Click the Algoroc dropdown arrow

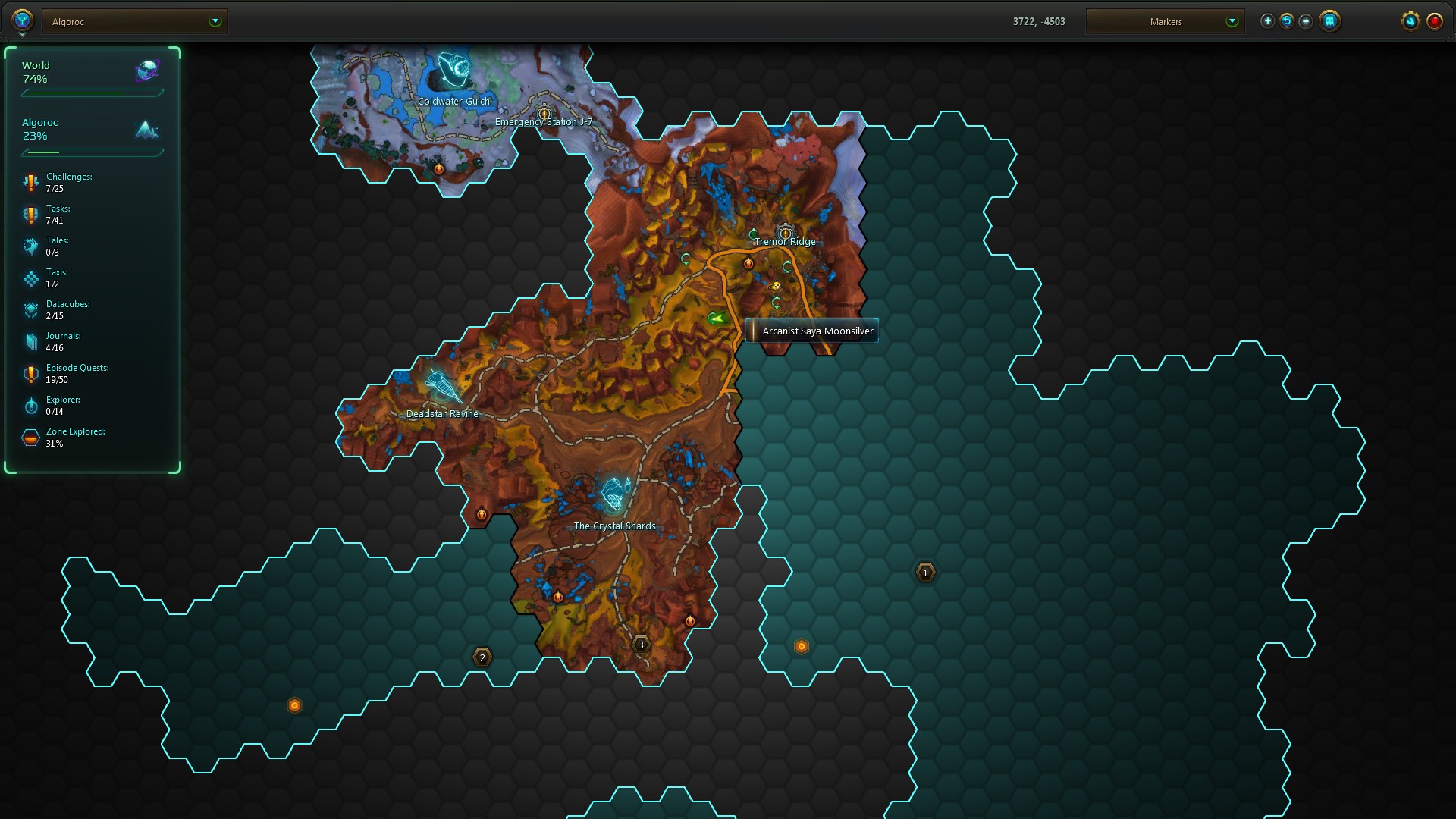click(x=215, y=21)
